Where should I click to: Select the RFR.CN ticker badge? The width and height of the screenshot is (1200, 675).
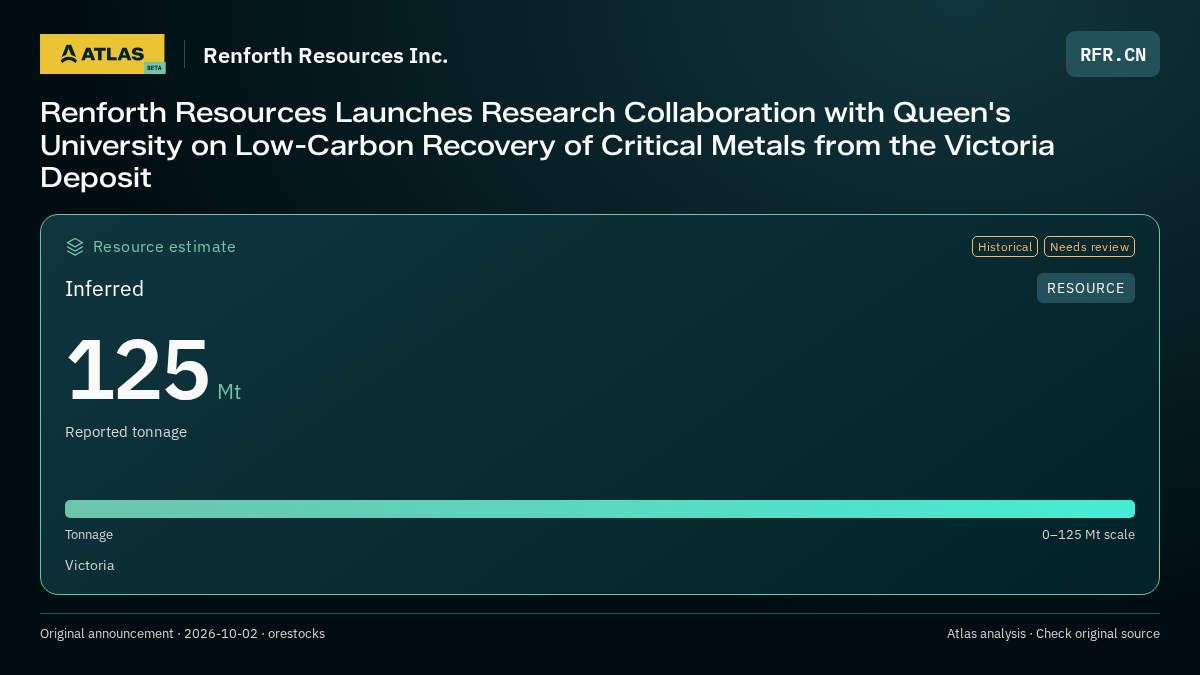point(1113,54)
